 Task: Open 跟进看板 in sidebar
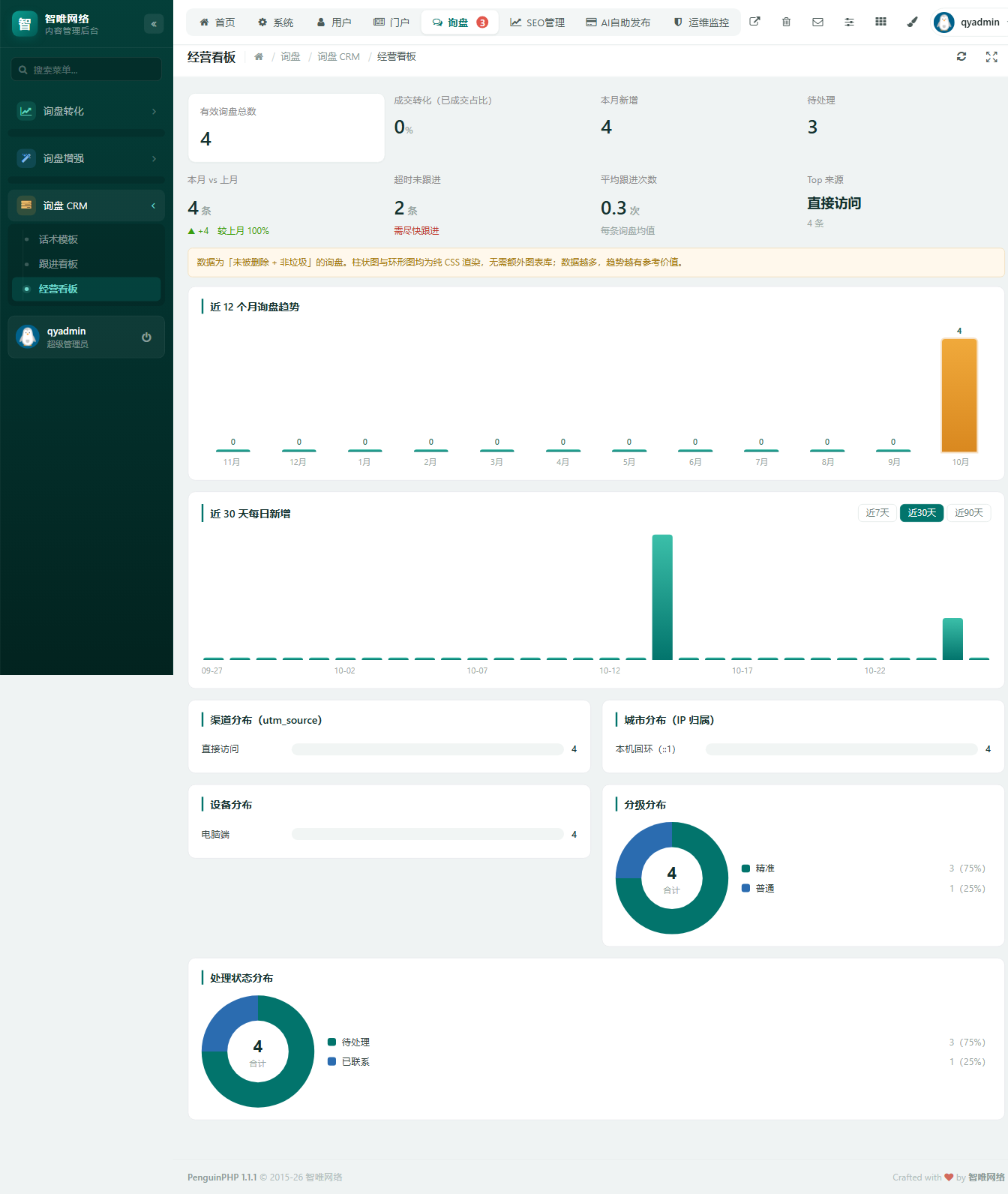click(86, 264)
